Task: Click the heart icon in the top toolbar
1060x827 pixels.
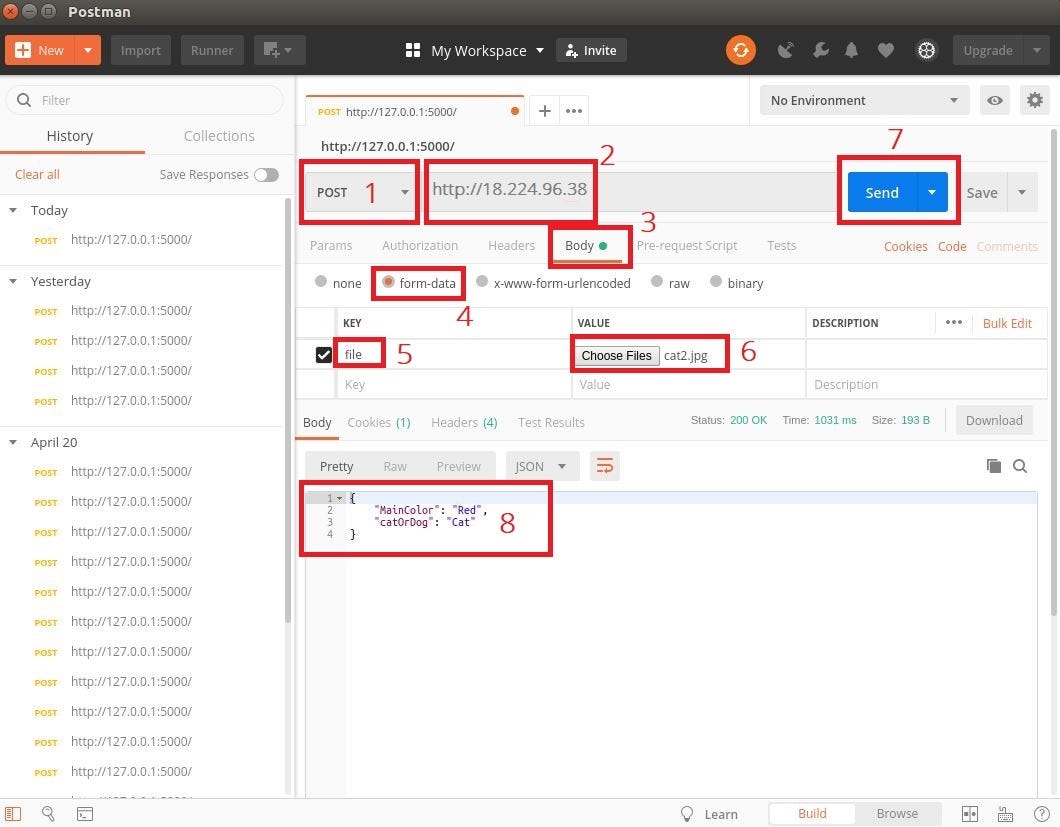Action: coord(886,50)
